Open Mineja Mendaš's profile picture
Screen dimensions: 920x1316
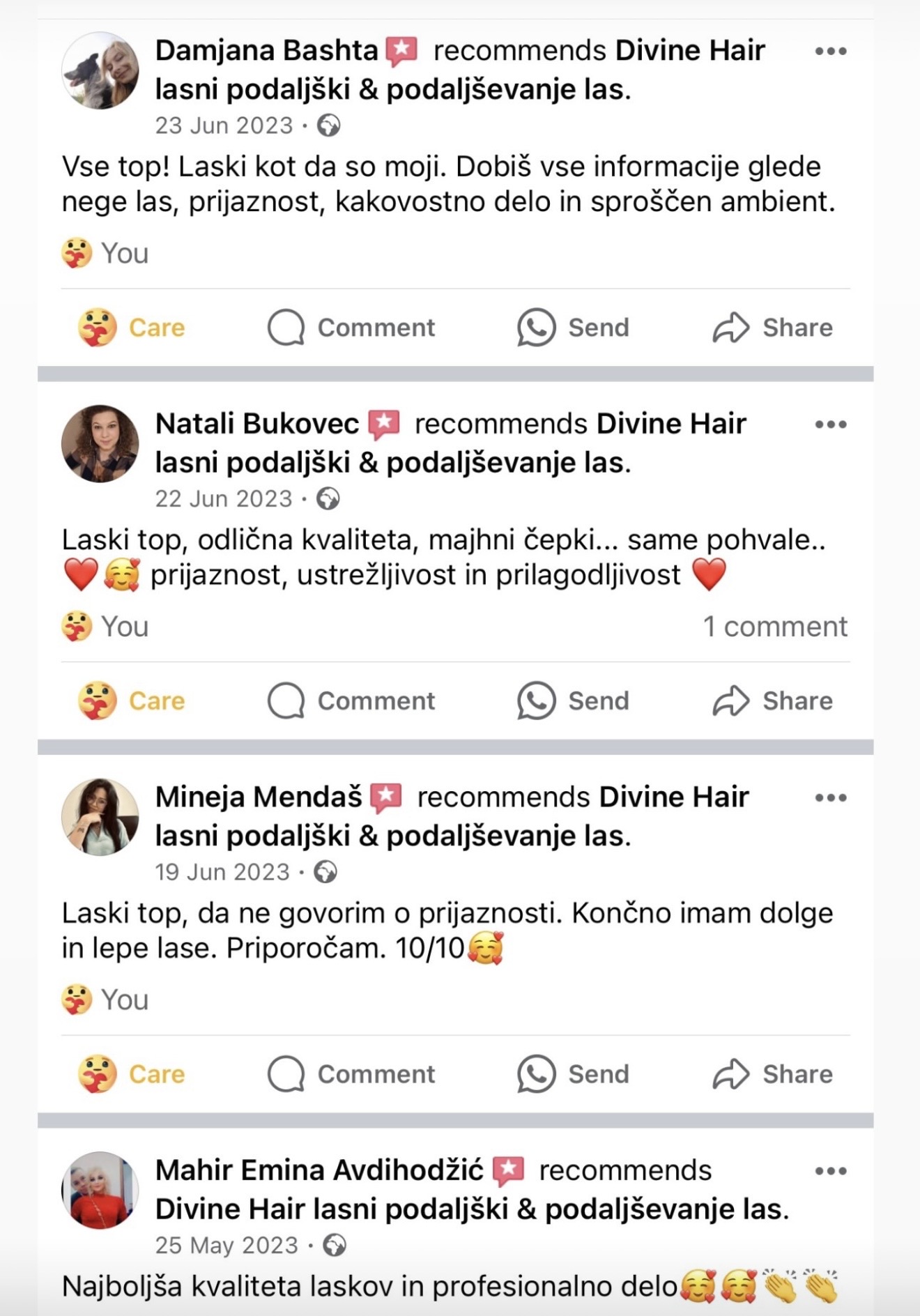pos(100,817)
